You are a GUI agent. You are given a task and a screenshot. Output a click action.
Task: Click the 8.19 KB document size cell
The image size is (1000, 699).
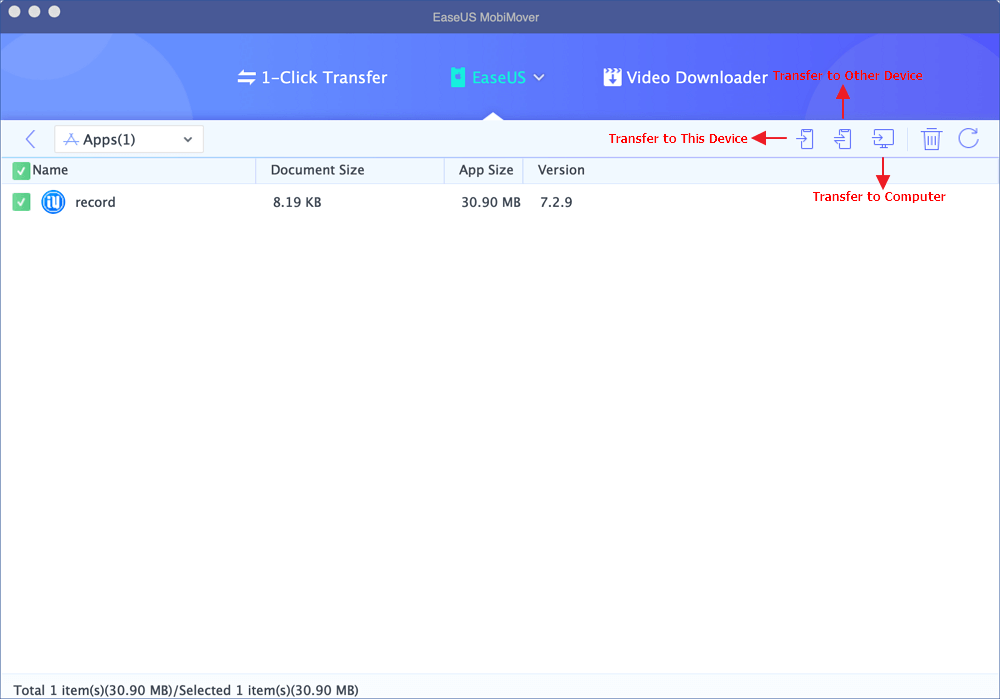click(297, 202)
